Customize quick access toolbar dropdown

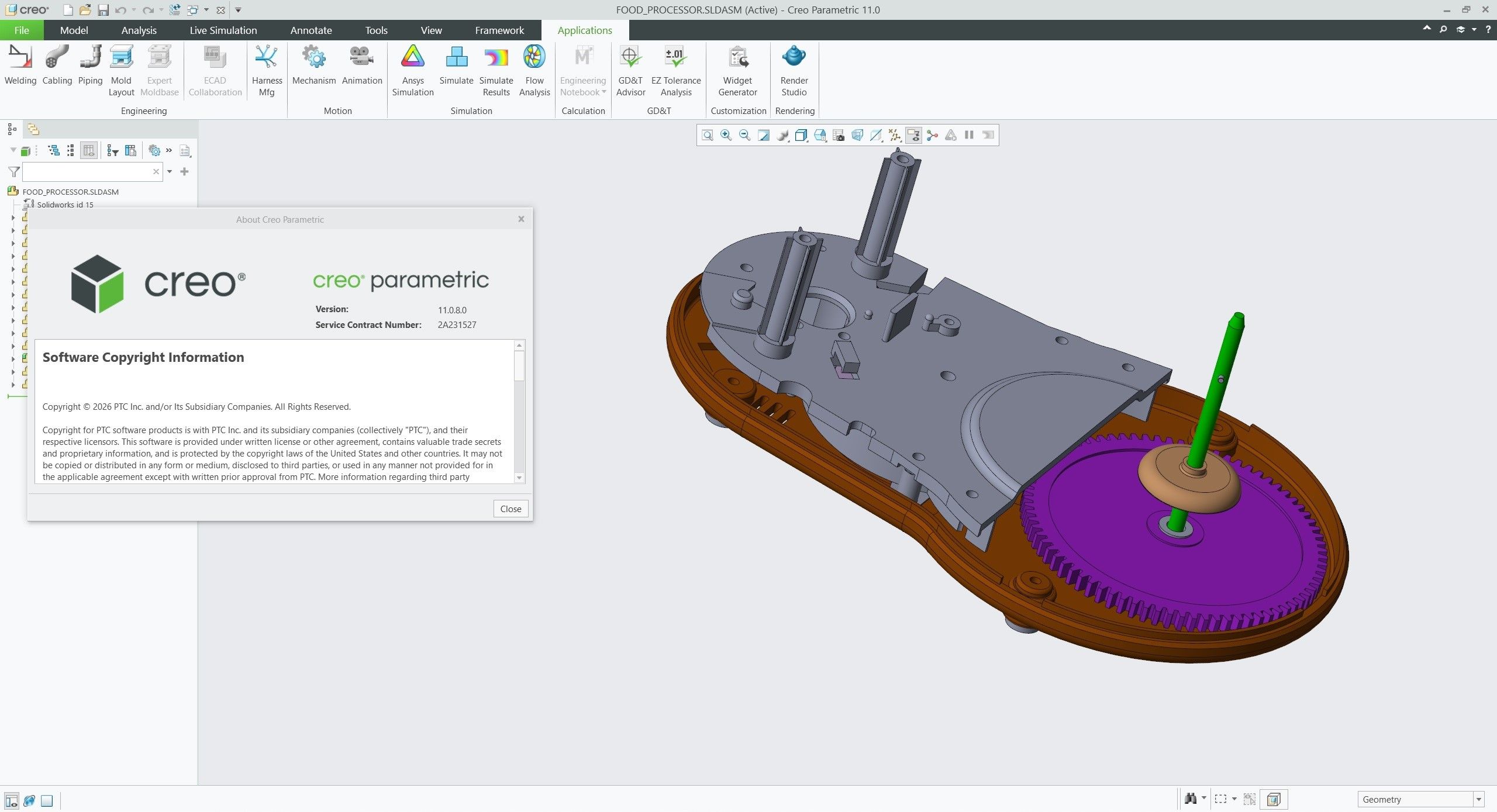(238, 10)
